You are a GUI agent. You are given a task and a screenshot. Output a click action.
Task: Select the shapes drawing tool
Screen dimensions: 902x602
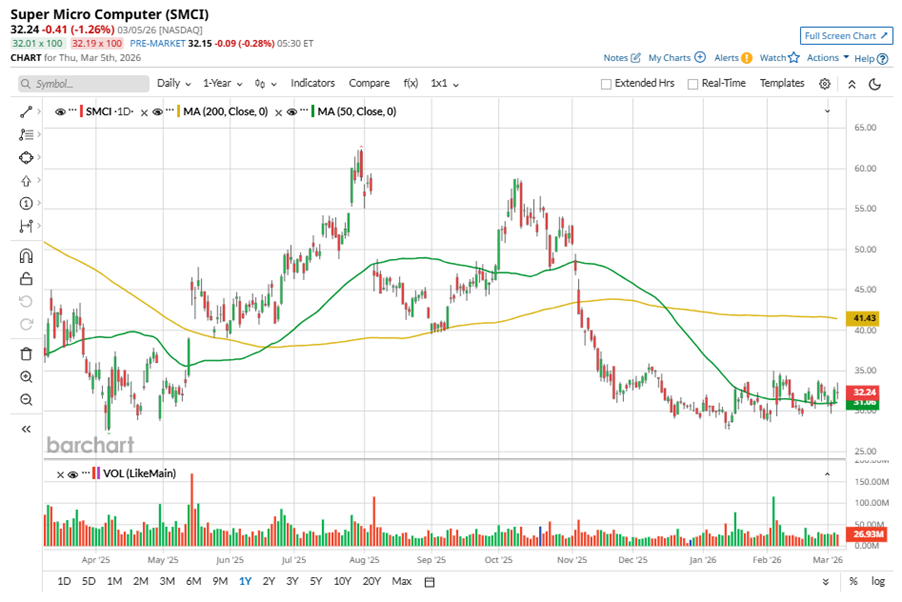point(26,157)
